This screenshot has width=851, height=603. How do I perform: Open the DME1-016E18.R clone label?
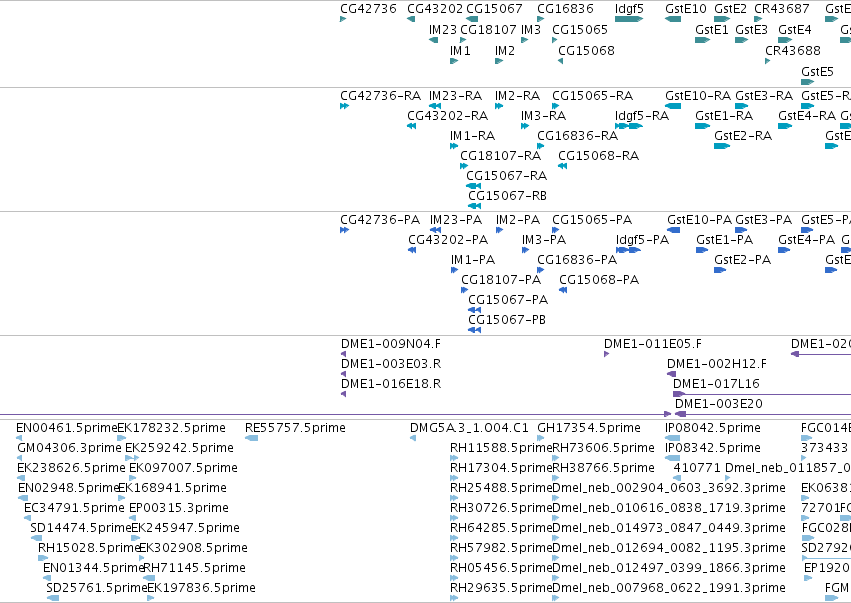coord(391,384)
